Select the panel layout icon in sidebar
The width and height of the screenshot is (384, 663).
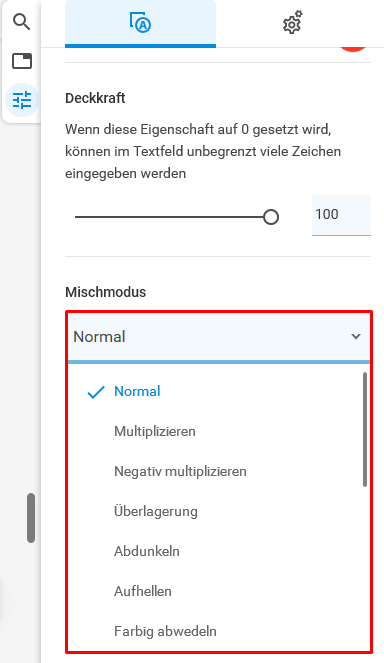(x=22, y=61)
